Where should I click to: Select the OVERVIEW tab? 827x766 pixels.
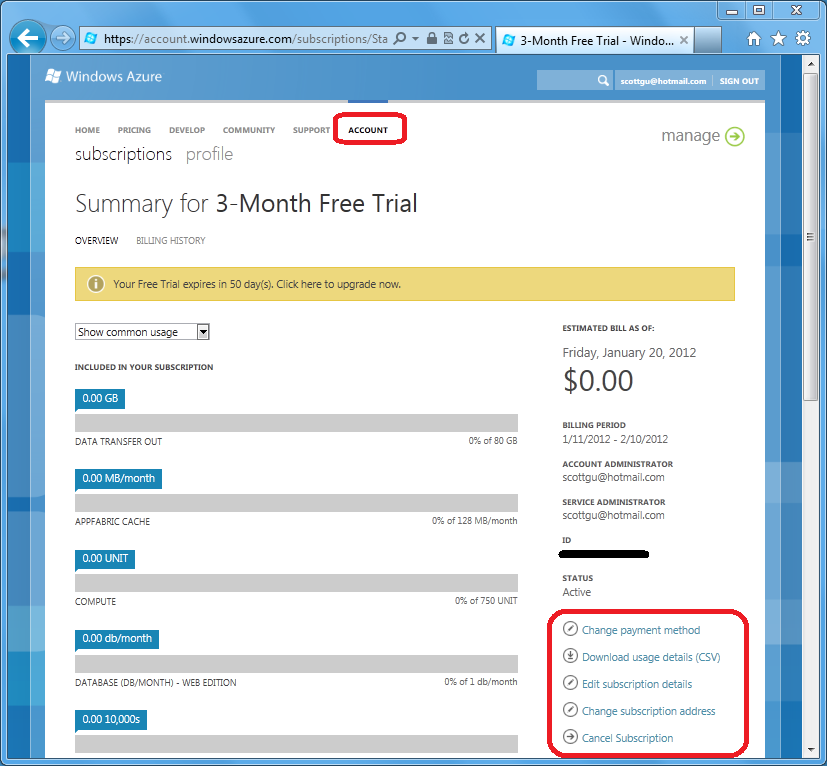[x=97, y=241]
